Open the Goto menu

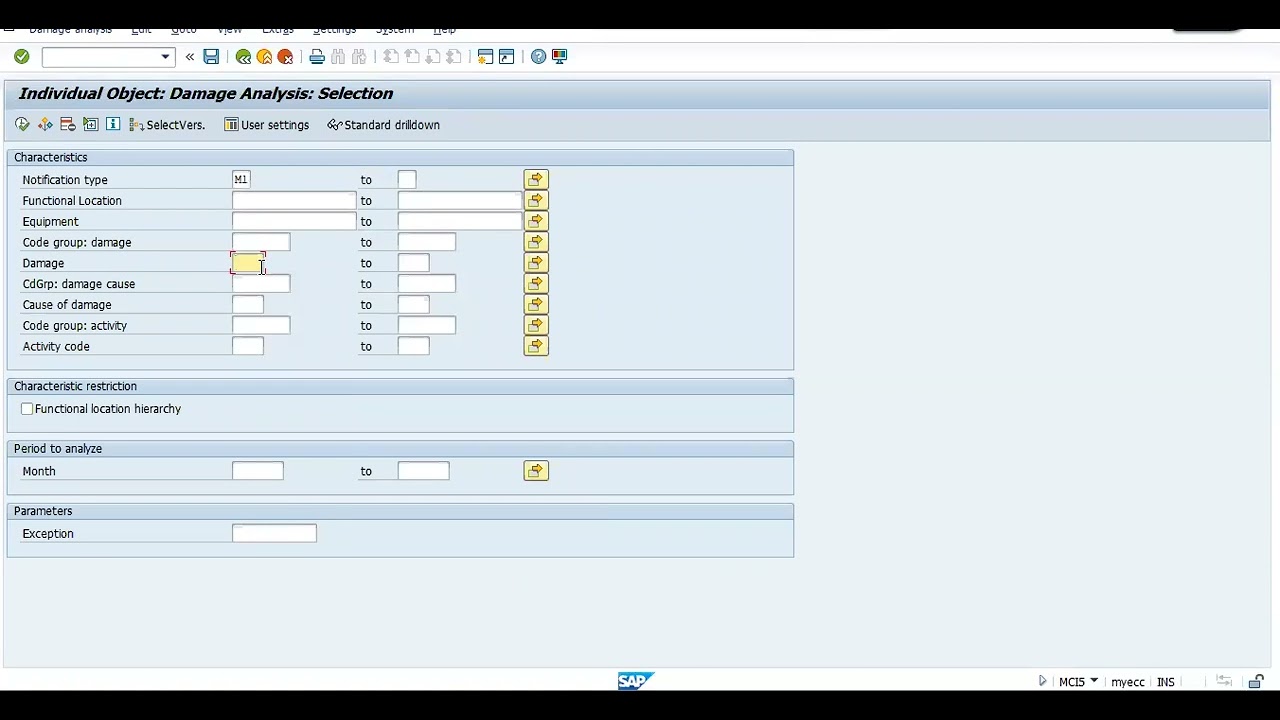pos(184,30)
